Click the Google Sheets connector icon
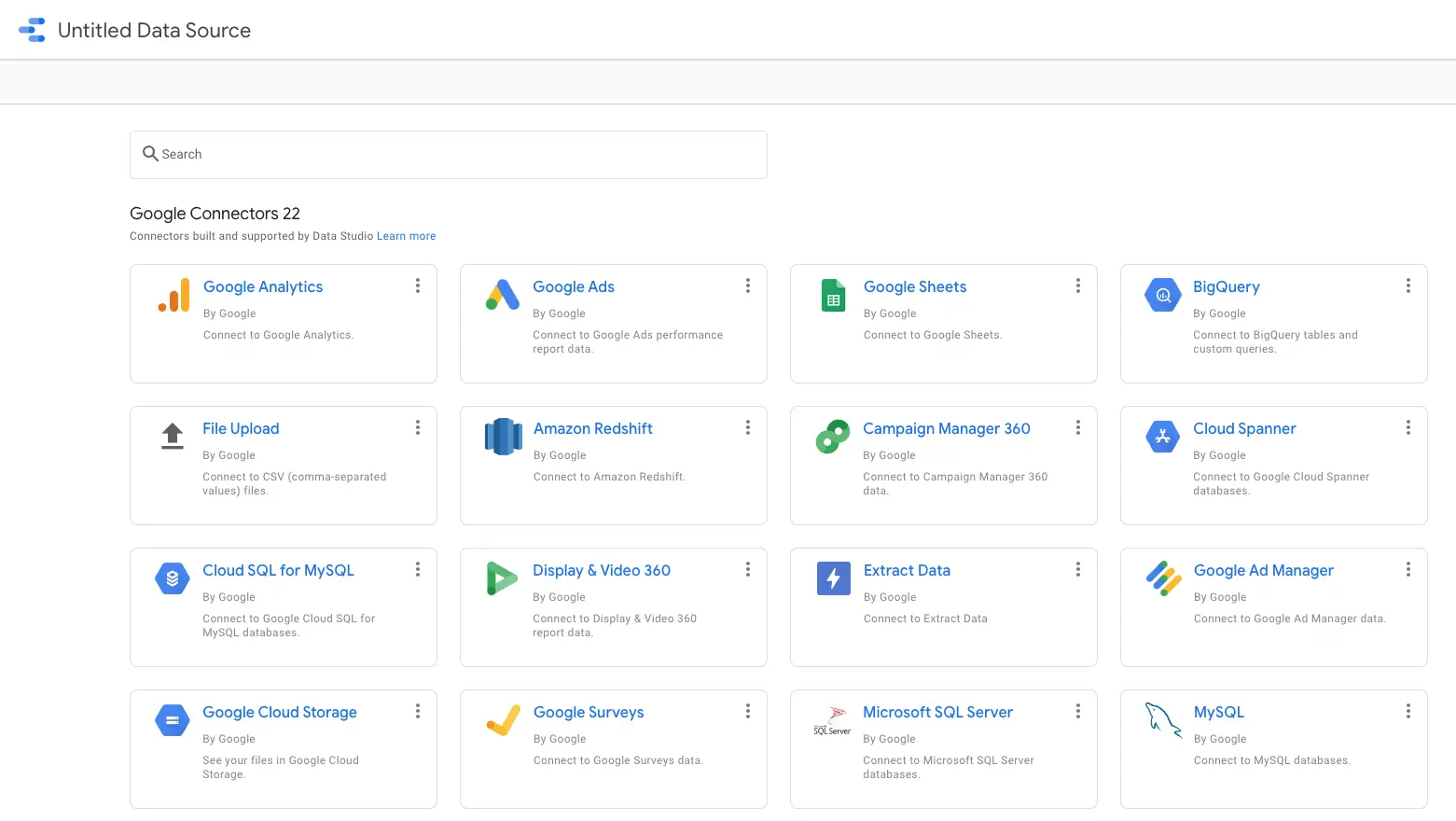Viewport: 1456px width, 821px height. pyautogui.click(x=833, y=295)
